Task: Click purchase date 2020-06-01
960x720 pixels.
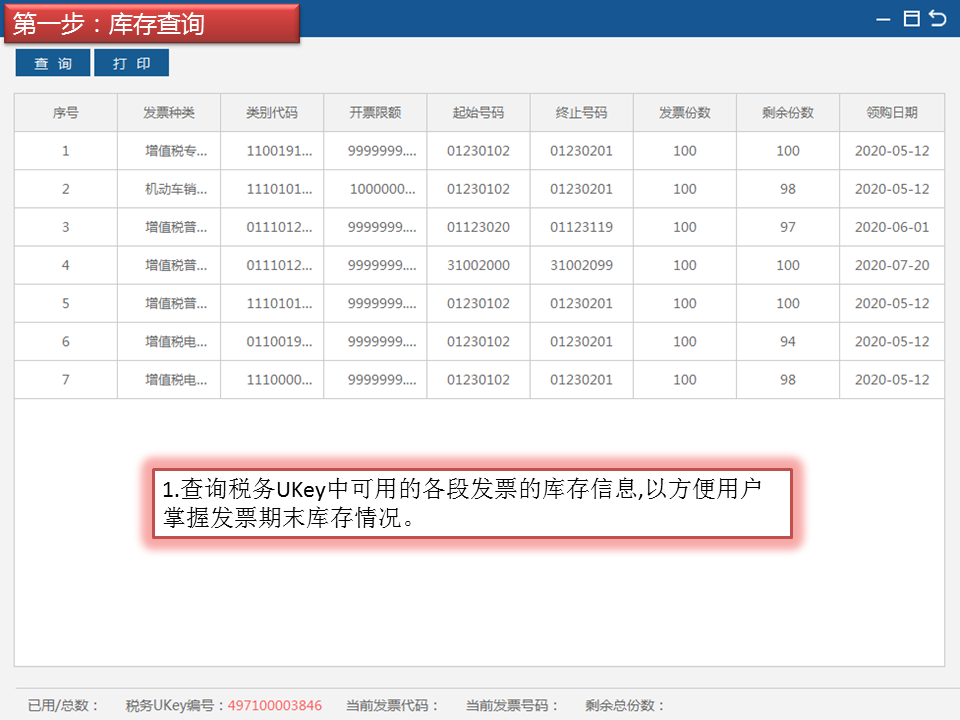Action: click(892, 227)
